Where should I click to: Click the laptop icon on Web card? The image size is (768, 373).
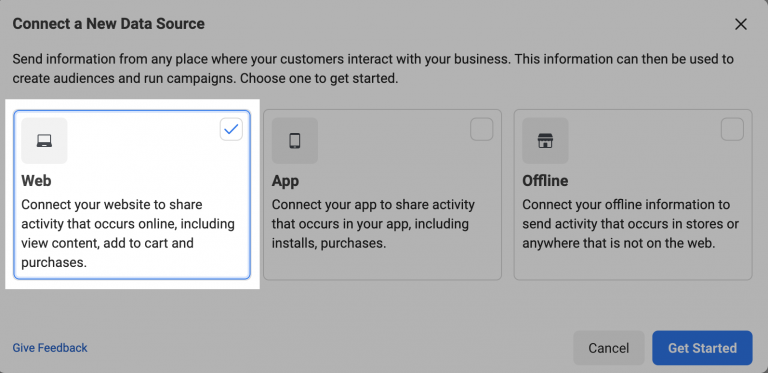(x=44, y=141)
